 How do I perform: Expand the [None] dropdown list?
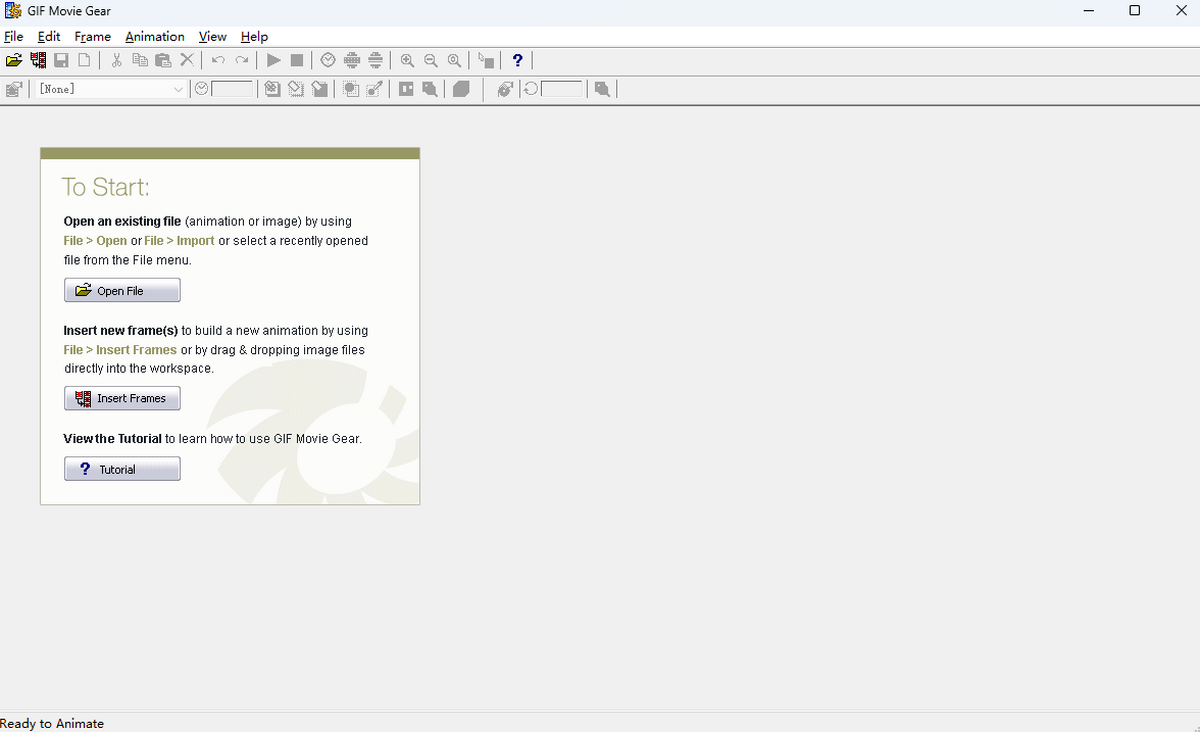[178, 89]
